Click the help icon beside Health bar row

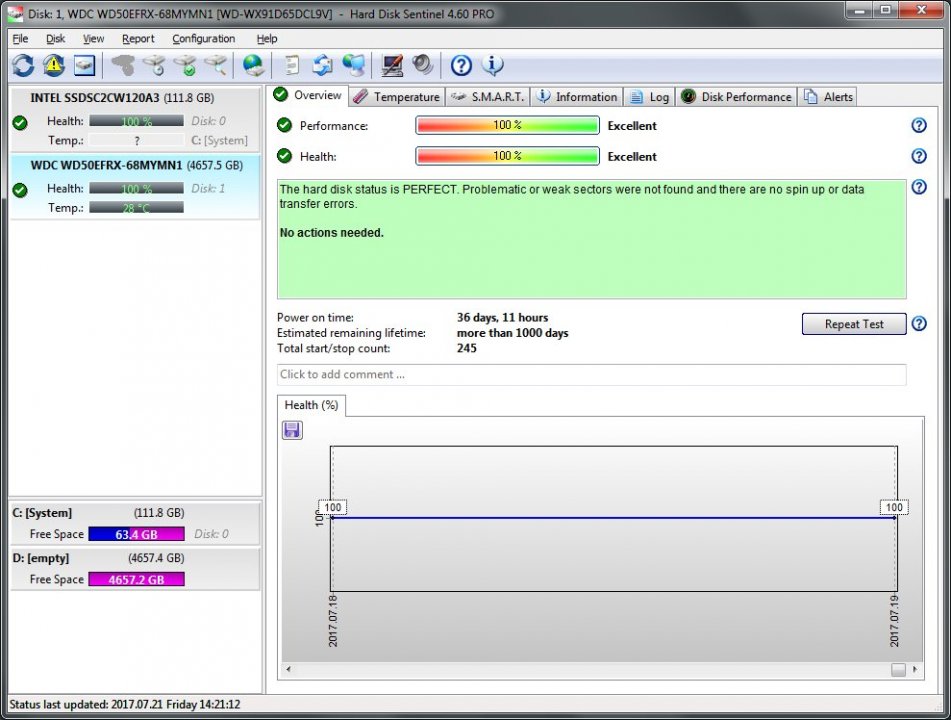click(x=919, y=156)
